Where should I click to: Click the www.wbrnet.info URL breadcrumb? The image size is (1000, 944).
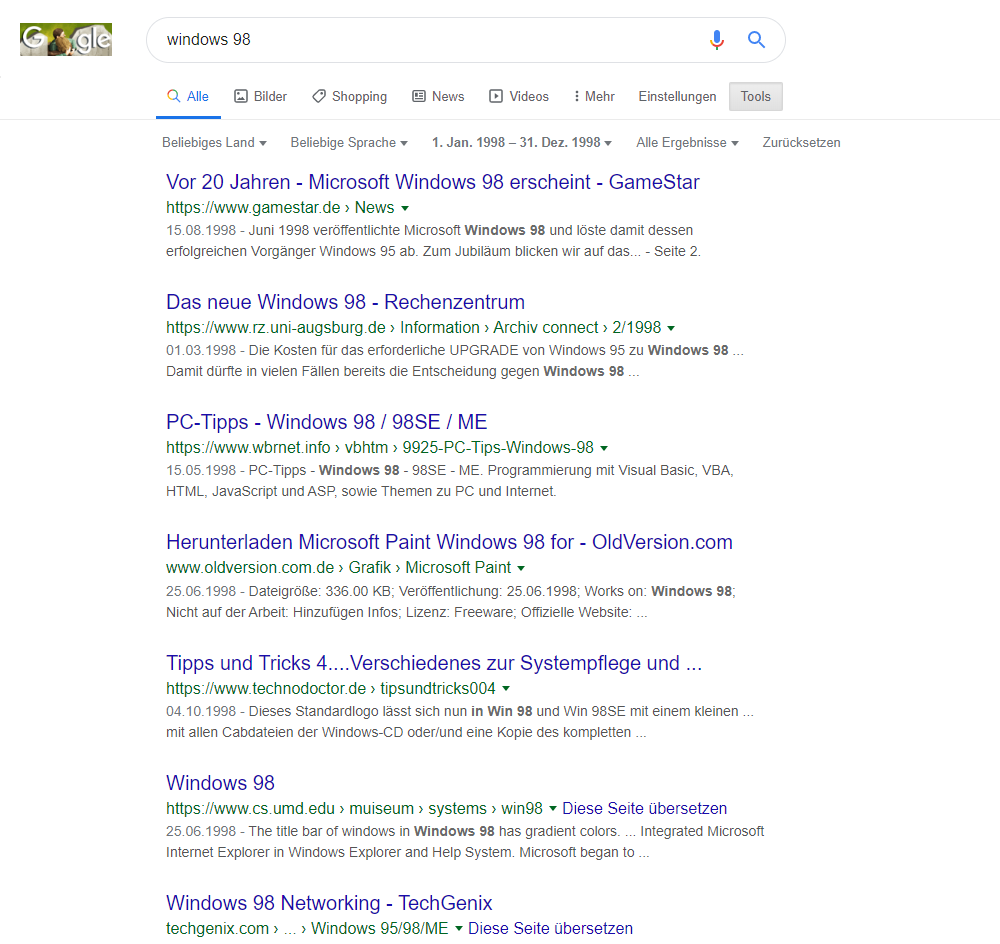point(379,447)
